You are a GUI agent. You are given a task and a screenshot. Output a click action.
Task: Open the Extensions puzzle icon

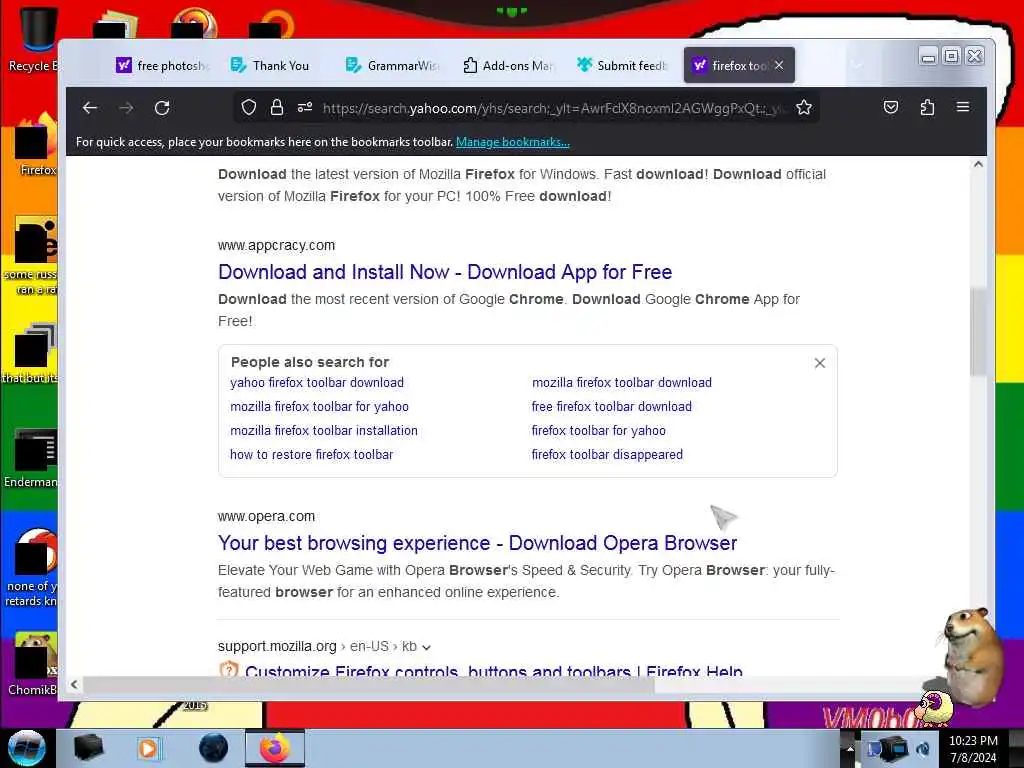(x=927, y=108)
